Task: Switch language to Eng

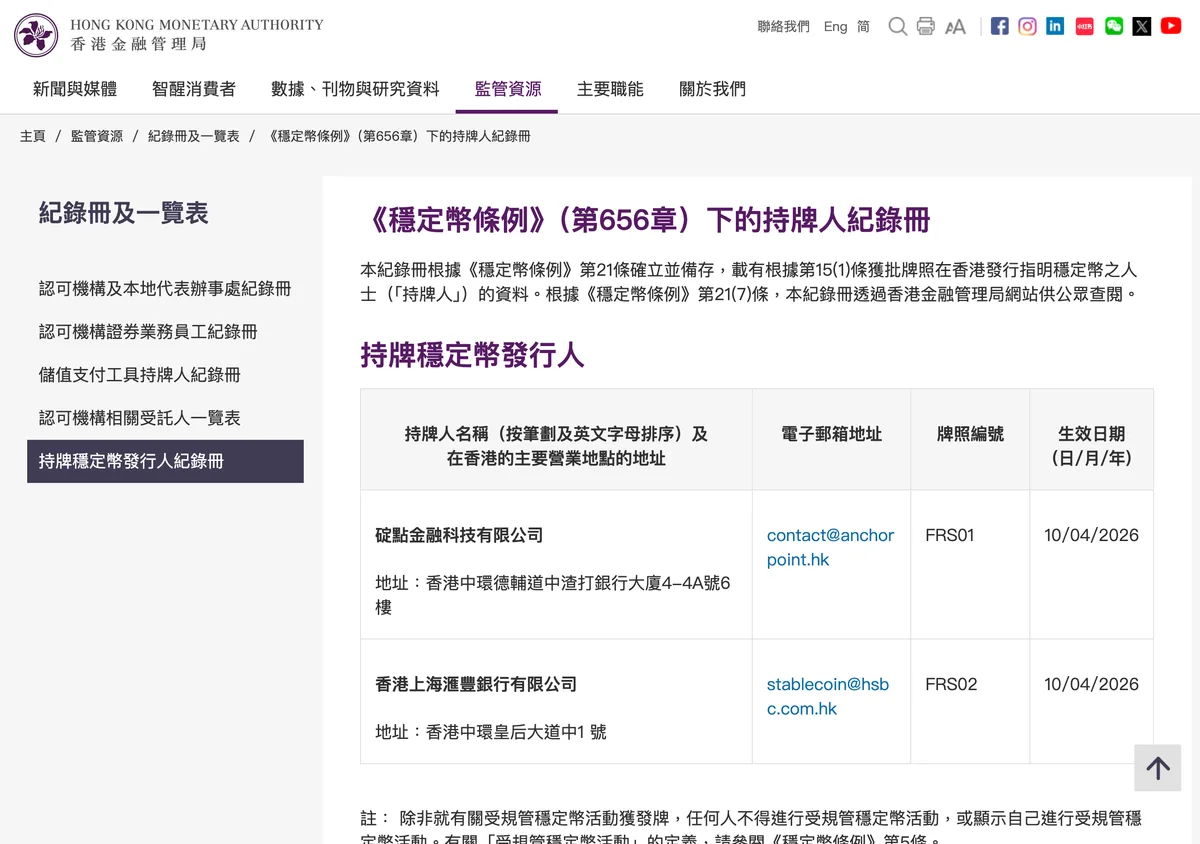Action: 835,27
